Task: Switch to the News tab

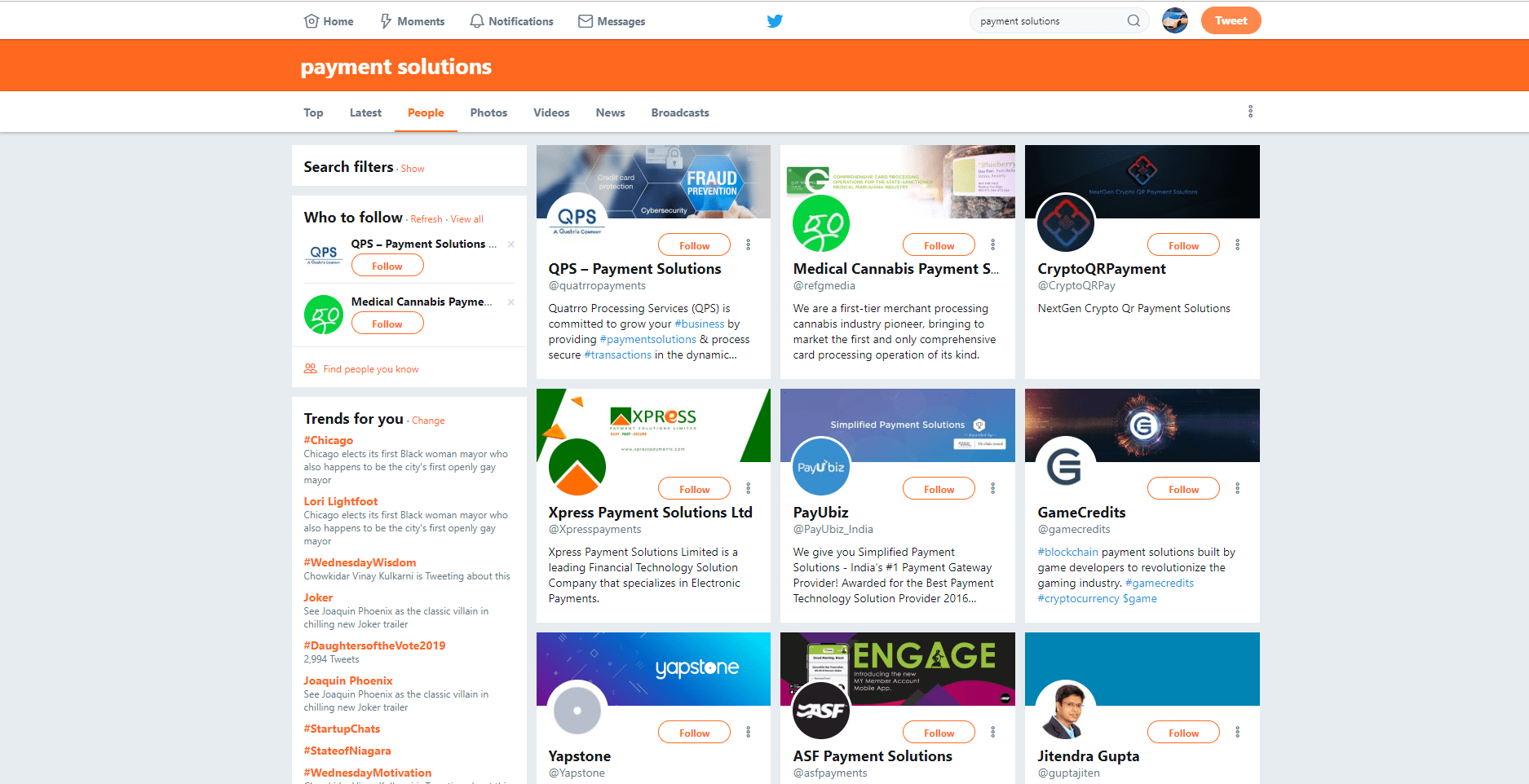Action: coord(610,112)
